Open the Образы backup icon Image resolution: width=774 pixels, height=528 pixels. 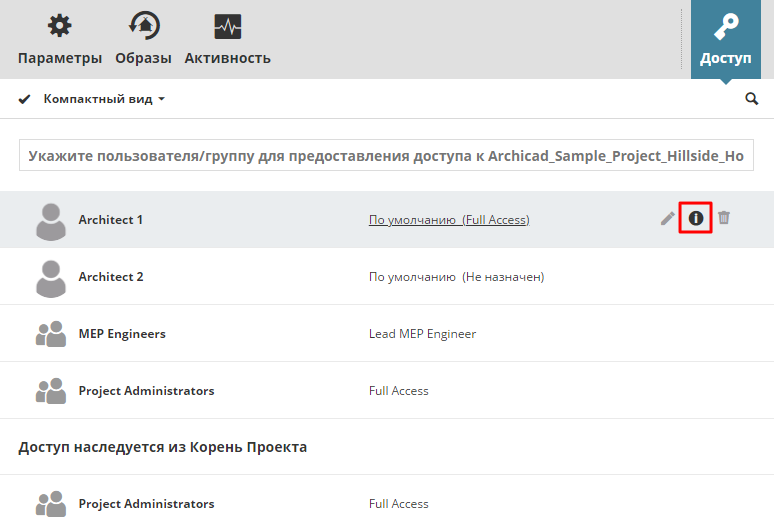click(143, 27)
